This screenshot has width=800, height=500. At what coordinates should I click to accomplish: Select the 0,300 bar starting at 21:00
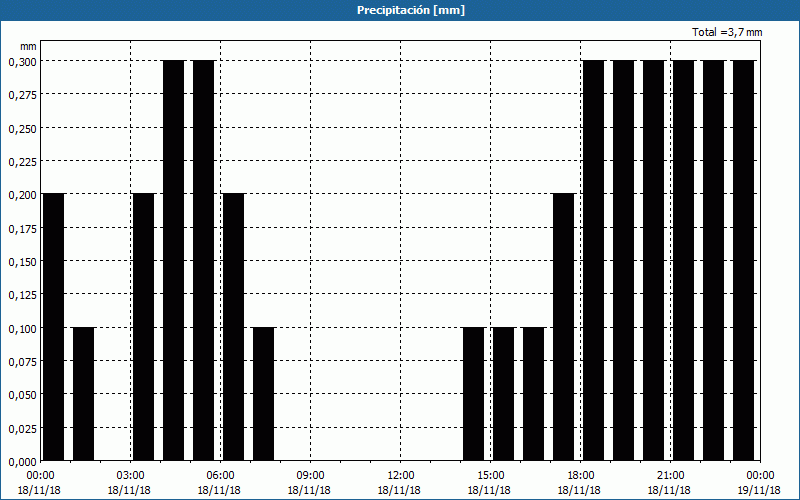(x=684, y=260)
